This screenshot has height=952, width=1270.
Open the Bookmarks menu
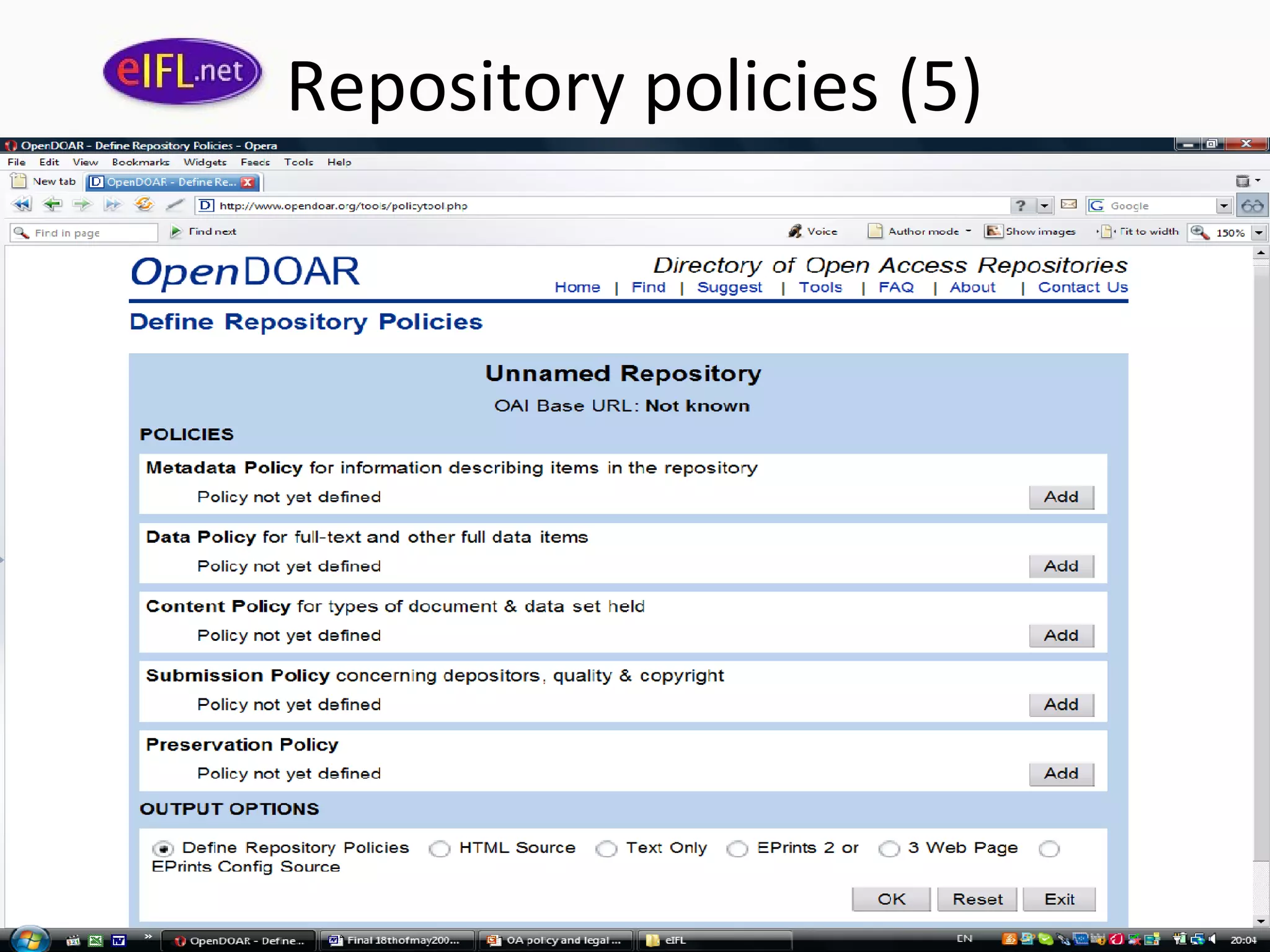point(141,162)
